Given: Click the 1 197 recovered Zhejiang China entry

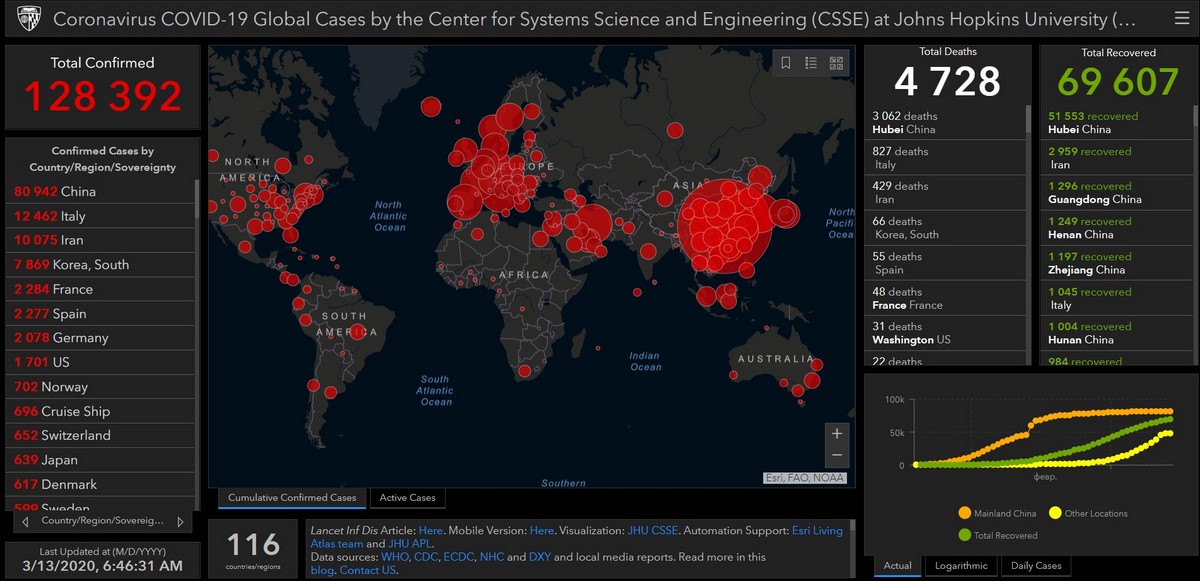Looking at the screenshot, I should (x=1117, y=263).
